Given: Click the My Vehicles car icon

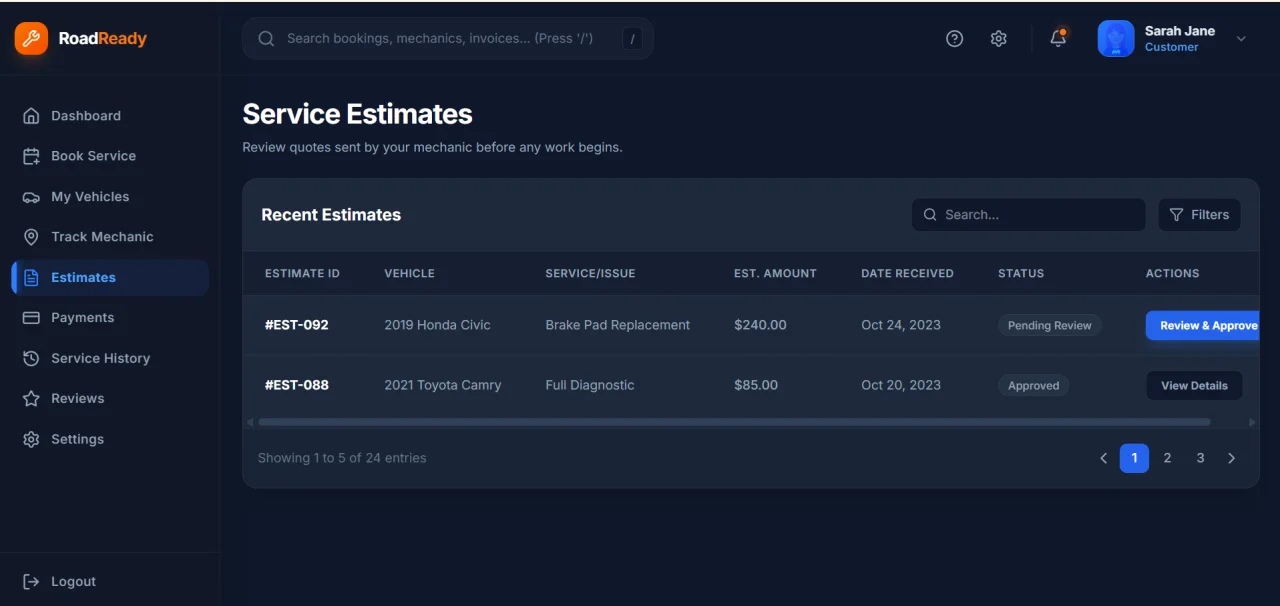Looking at the screenshot, I should pyautogui.click(x=31, y=197).
